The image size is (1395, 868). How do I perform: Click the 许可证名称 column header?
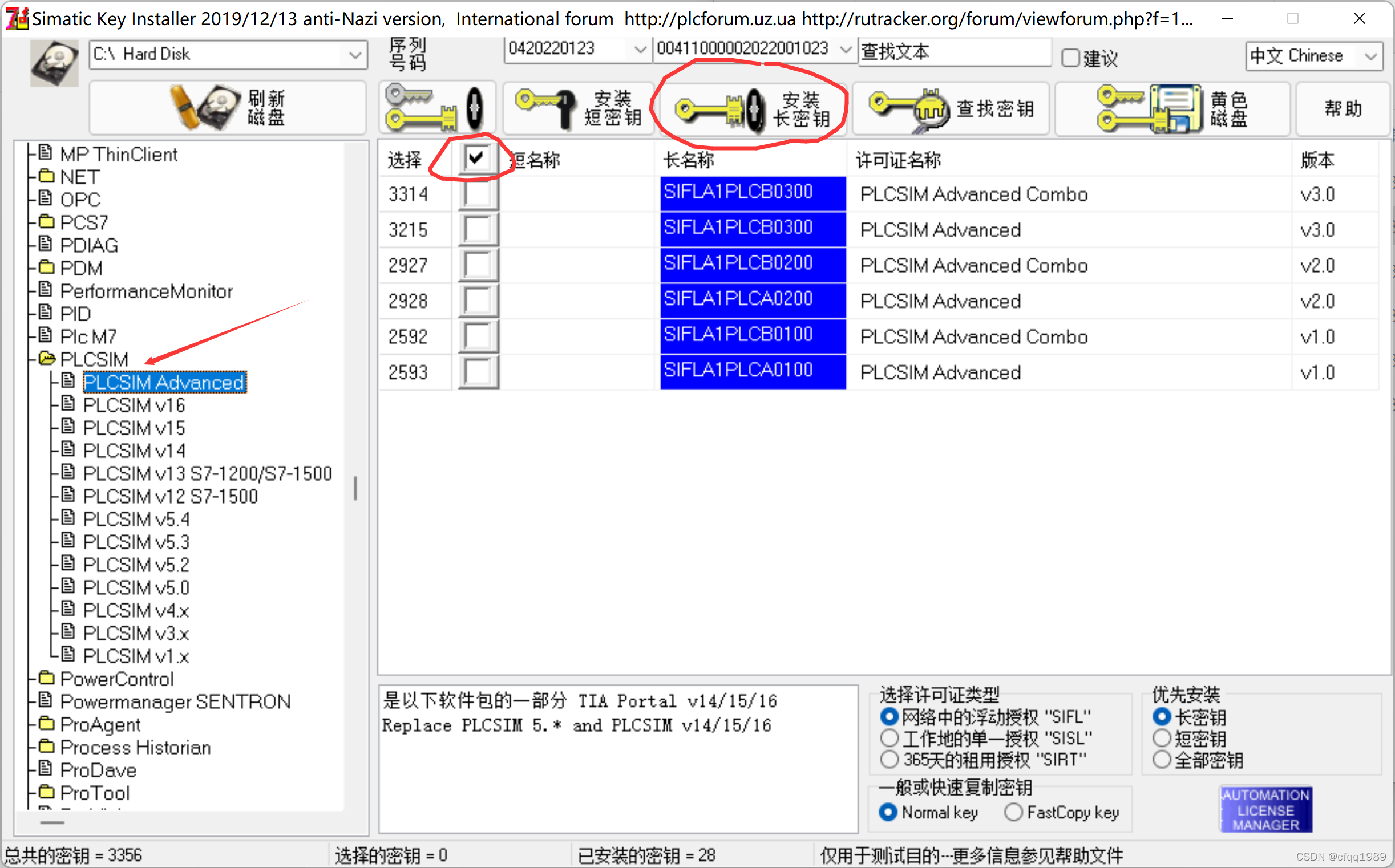[x=898, y=160]
